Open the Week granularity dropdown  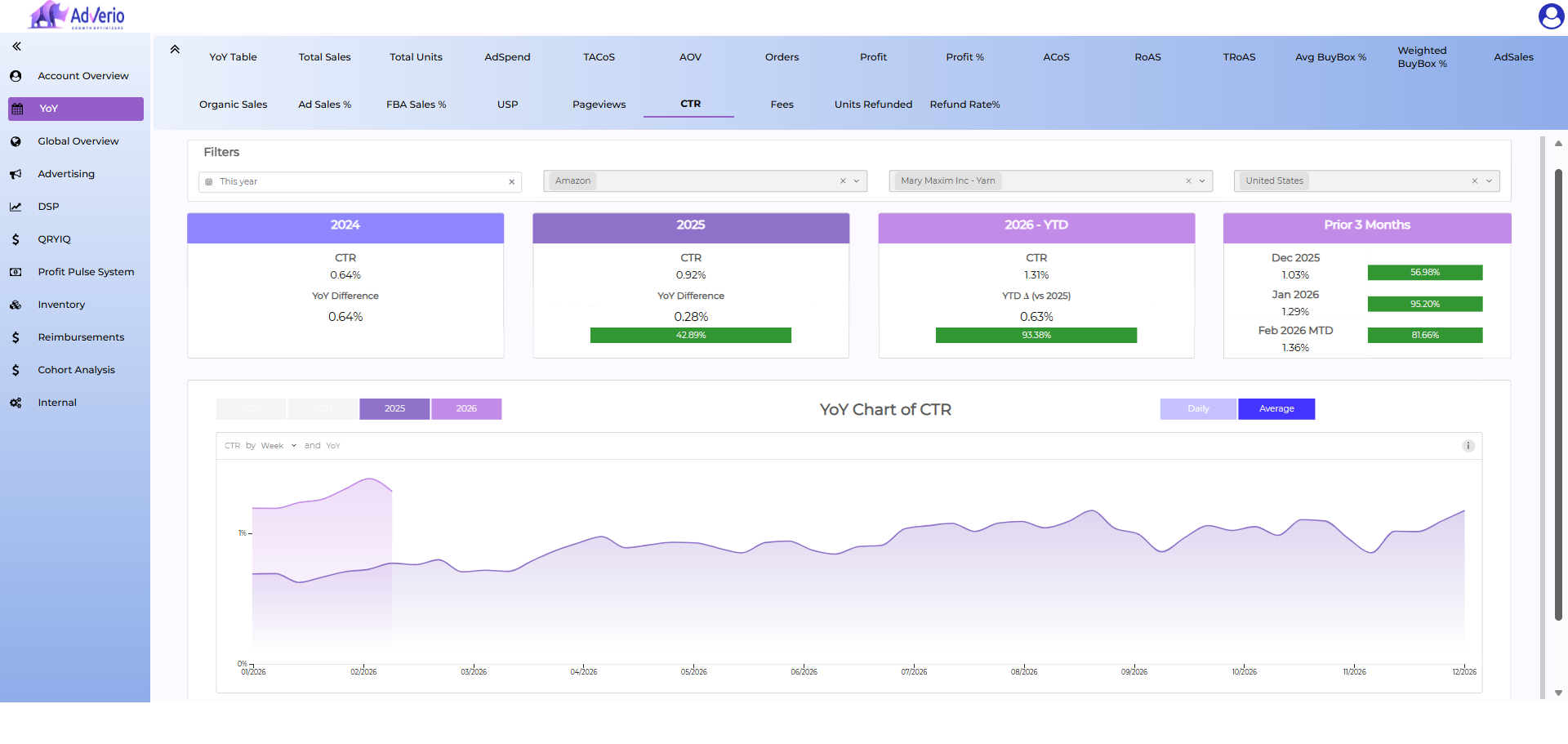tap(278, 446)
